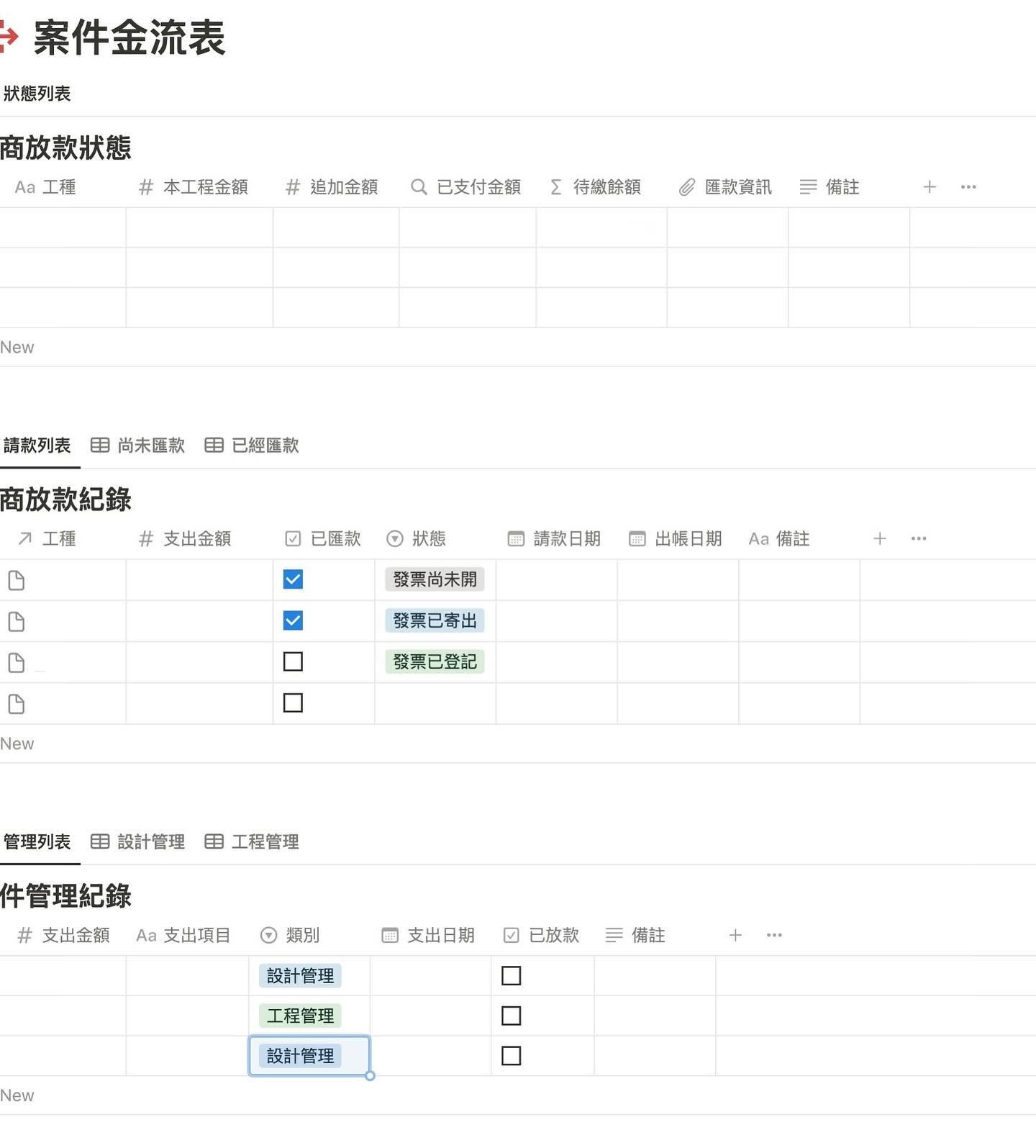Open the page icon in the 發票尚未開 row

coord(16,580)
